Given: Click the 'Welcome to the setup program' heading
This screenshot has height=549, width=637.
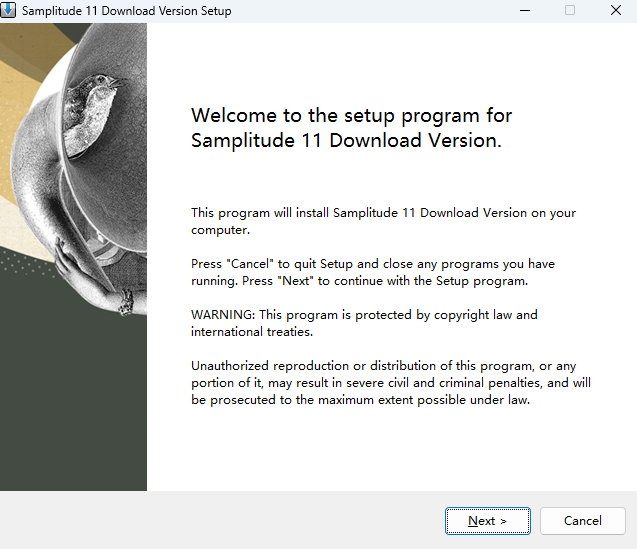Looking at the screenshot, I should (351, 128).
